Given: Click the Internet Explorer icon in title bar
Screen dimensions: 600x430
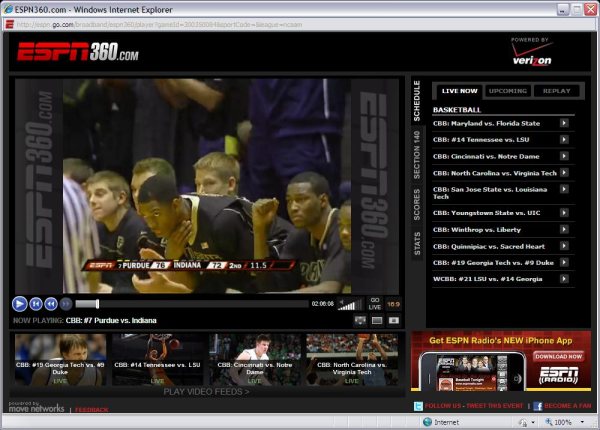Looking at the screenshot, I should click(8, 10).
